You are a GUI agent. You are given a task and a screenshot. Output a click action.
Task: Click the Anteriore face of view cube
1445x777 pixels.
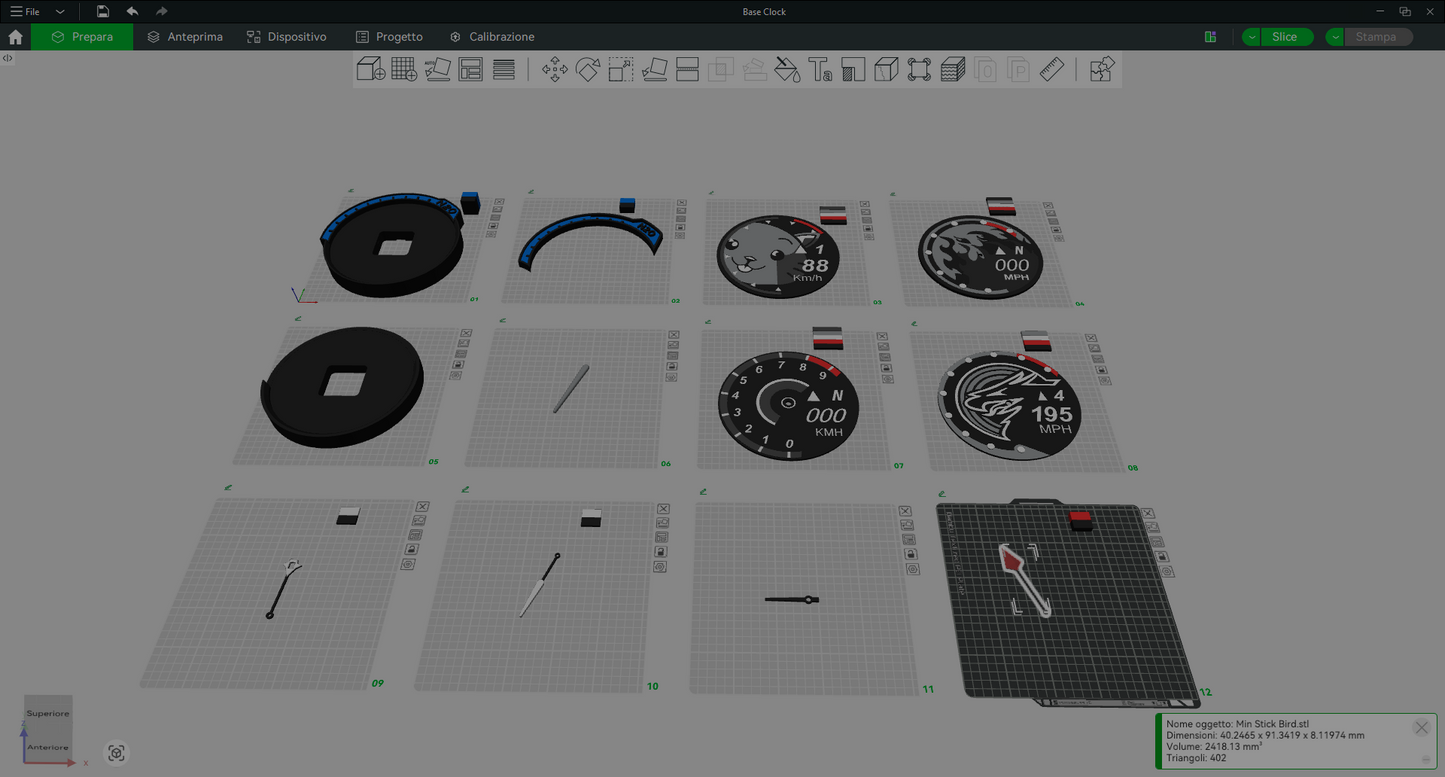tap(48, 747)
